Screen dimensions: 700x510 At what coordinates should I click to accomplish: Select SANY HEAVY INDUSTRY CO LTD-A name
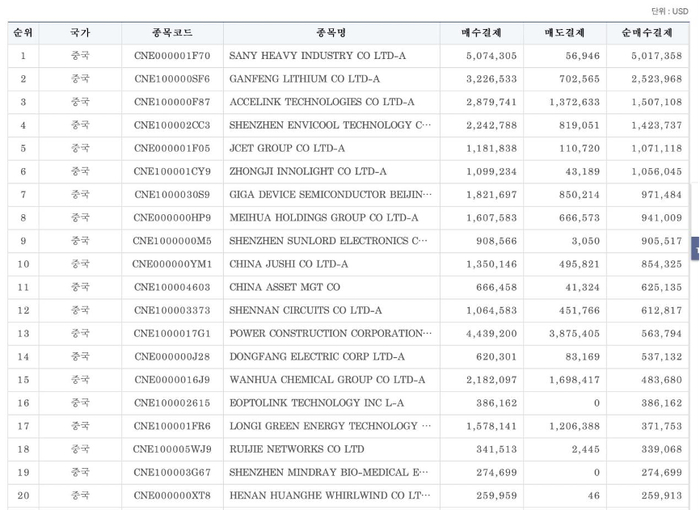(317, 56)
